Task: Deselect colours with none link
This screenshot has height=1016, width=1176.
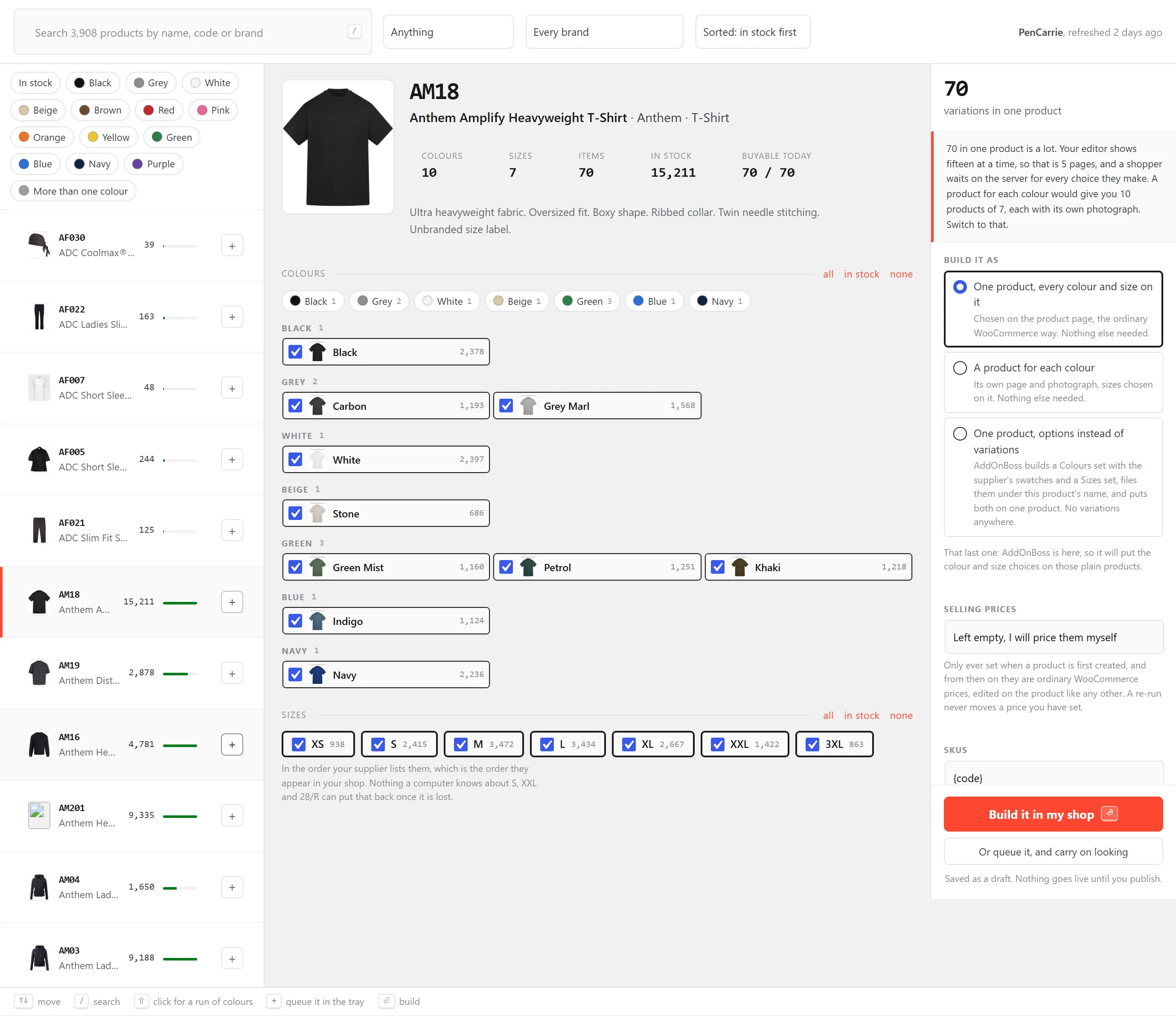Action: pyautogui.click(x=901, y=274)
